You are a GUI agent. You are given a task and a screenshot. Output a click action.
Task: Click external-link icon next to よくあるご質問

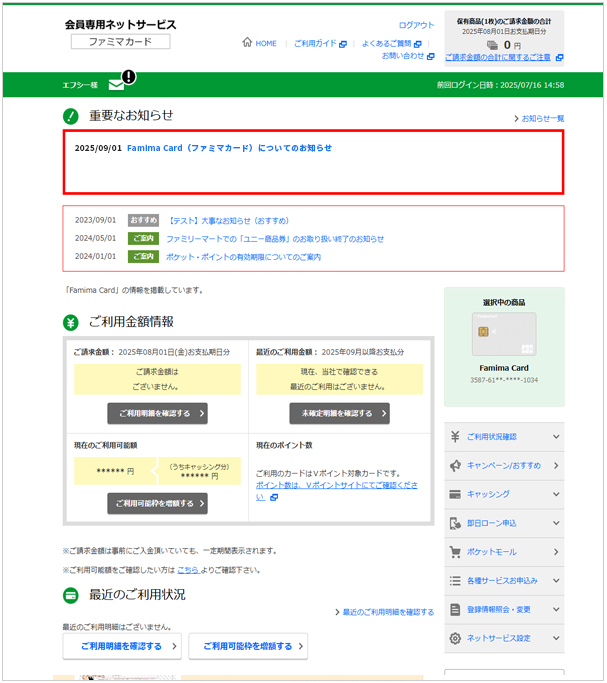coord(418,44)
